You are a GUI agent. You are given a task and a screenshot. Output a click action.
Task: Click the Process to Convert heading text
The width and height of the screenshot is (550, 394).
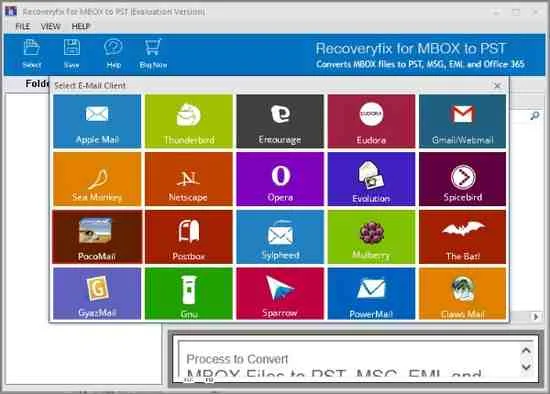click(x=237, y=359)
